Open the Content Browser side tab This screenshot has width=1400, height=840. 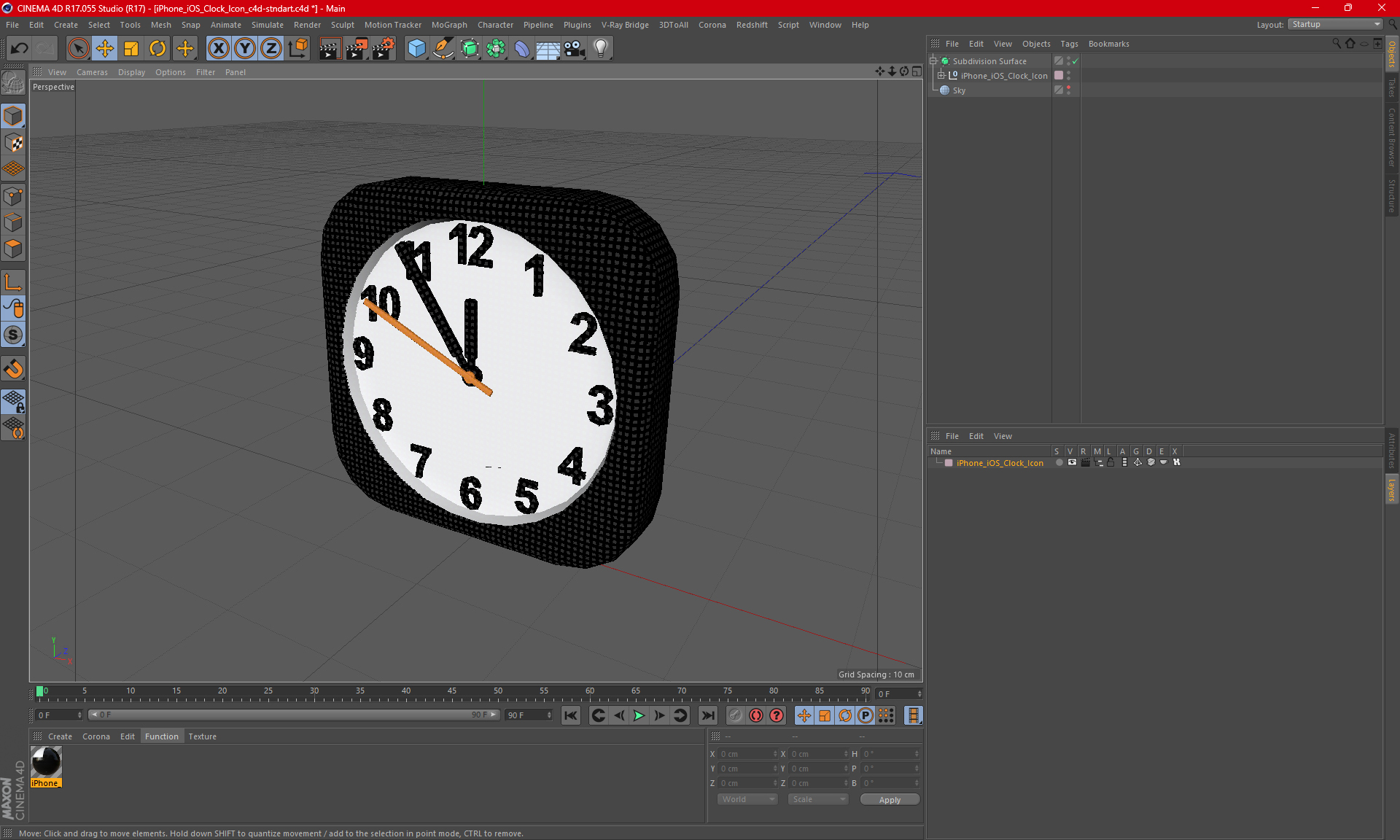[1391, 136]
